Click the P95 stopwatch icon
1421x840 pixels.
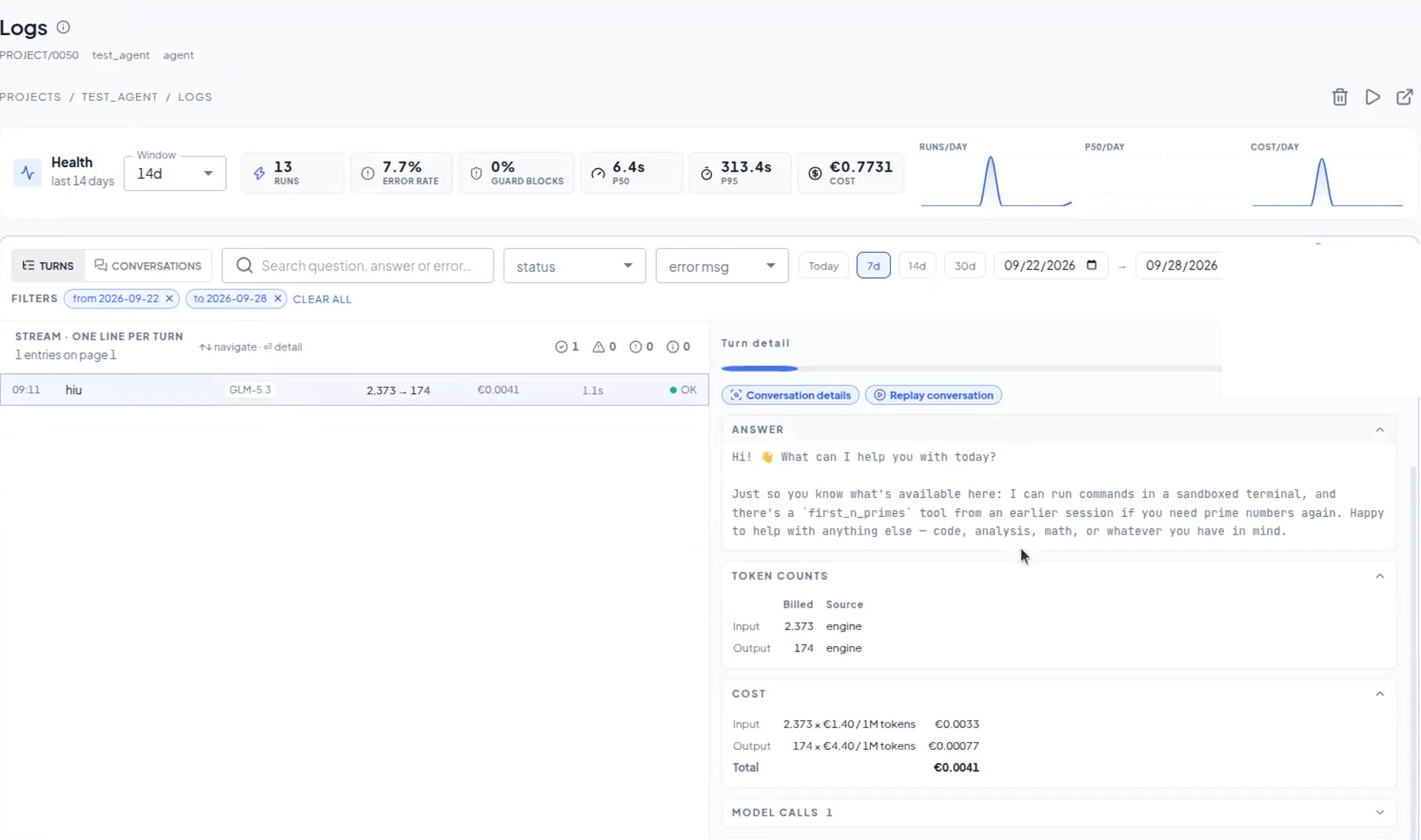(707, 173)
